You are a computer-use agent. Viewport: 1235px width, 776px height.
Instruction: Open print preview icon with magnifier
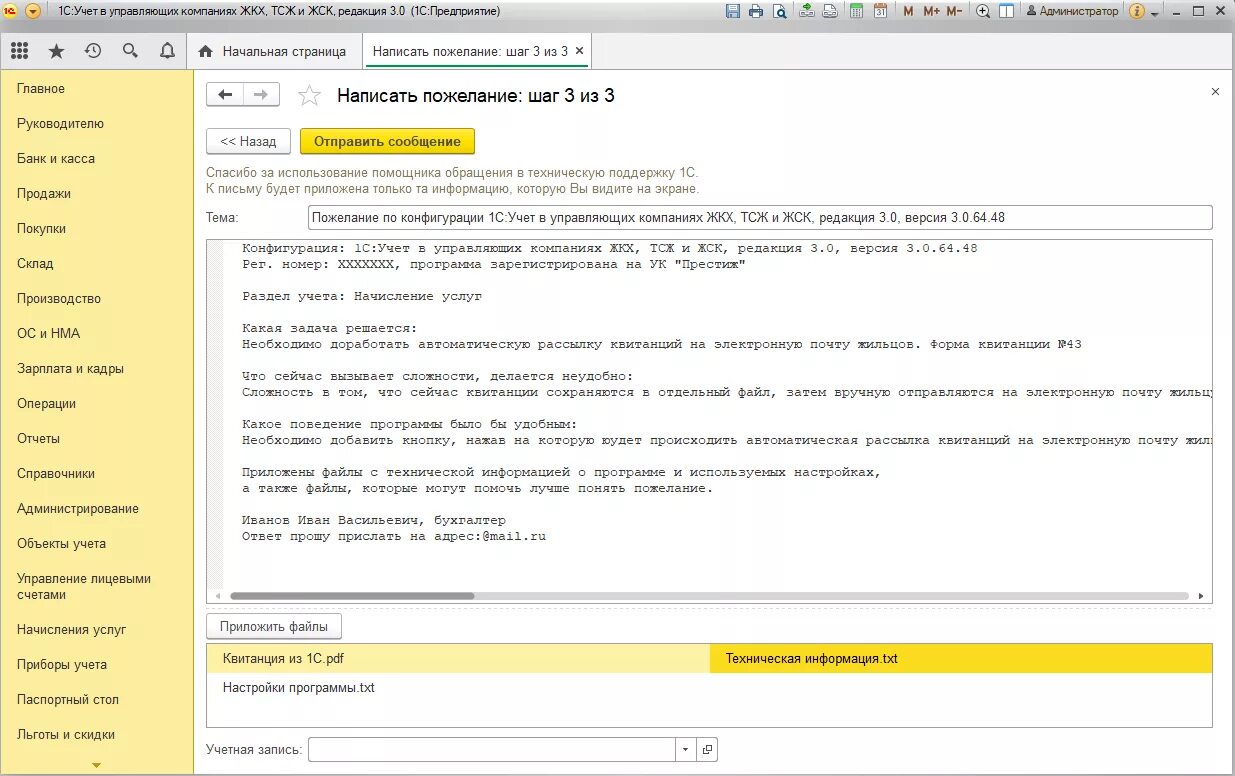click(778, 11)
